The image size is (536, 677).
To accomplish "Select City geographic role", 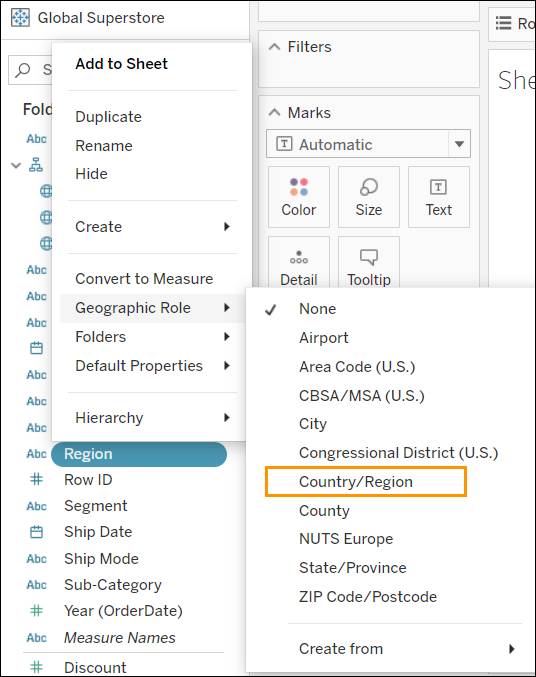I will (313, 424).
